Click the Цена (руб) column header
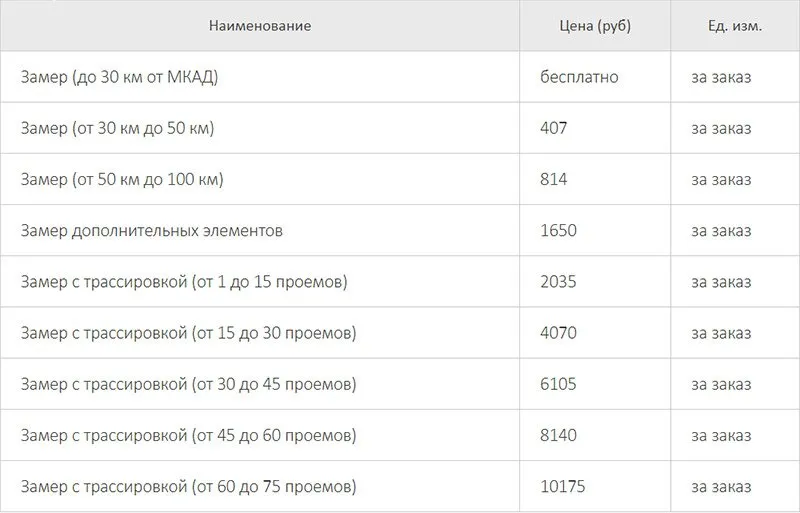The image size is (800, 513). click(x=595, y=26)
